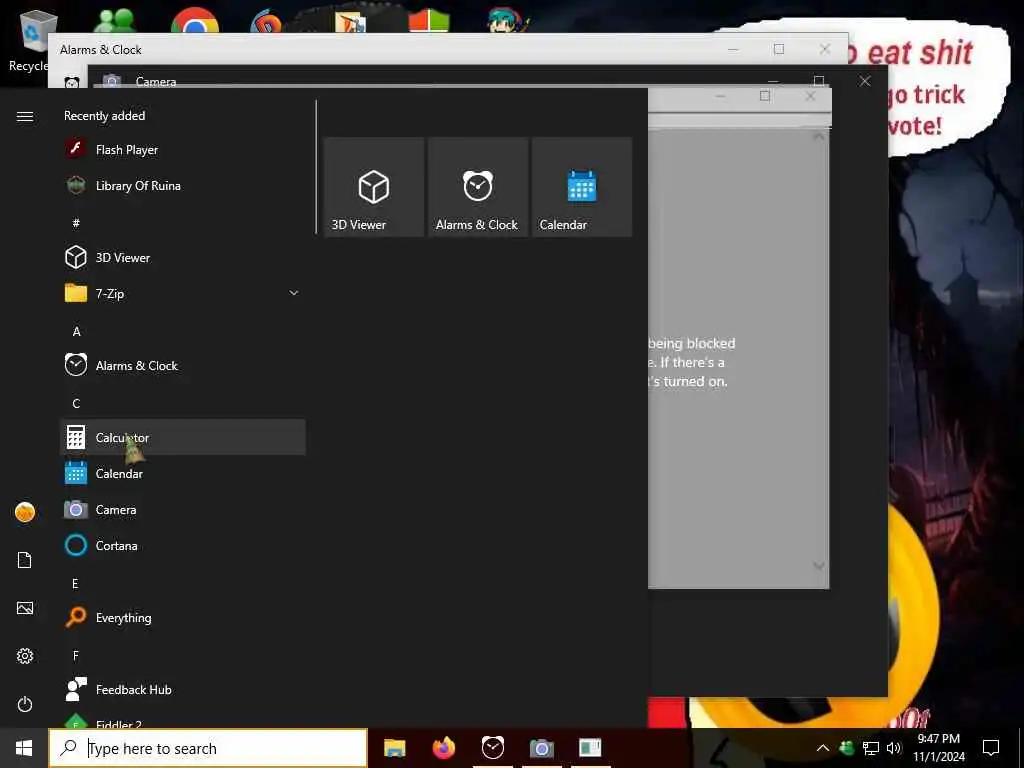Click the 3D Viewer pinned tile
Screen dimensions: 1024x768
[x=374, y=187]
